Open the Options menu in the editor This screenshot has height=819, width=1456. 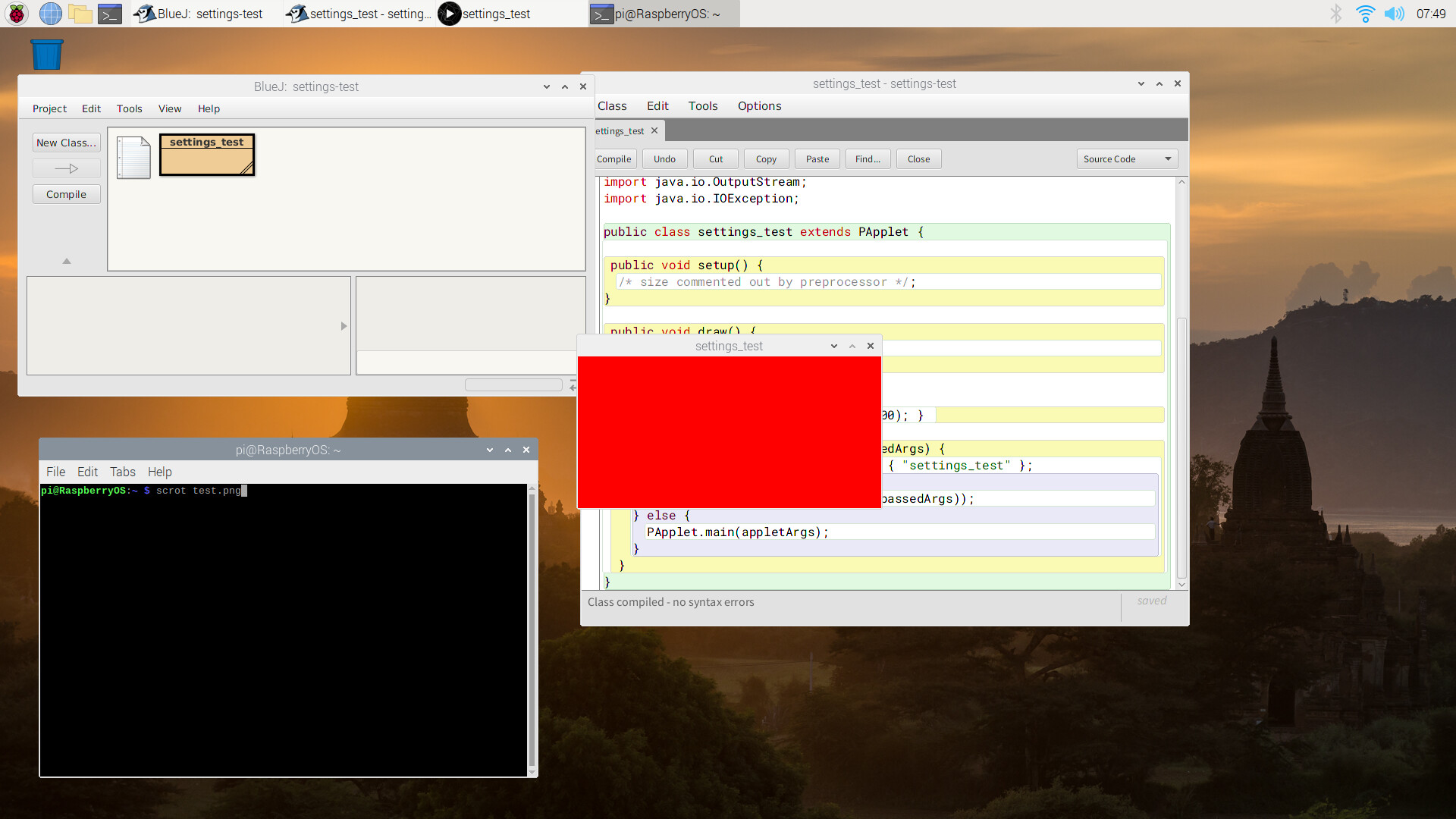click(759, 106)
